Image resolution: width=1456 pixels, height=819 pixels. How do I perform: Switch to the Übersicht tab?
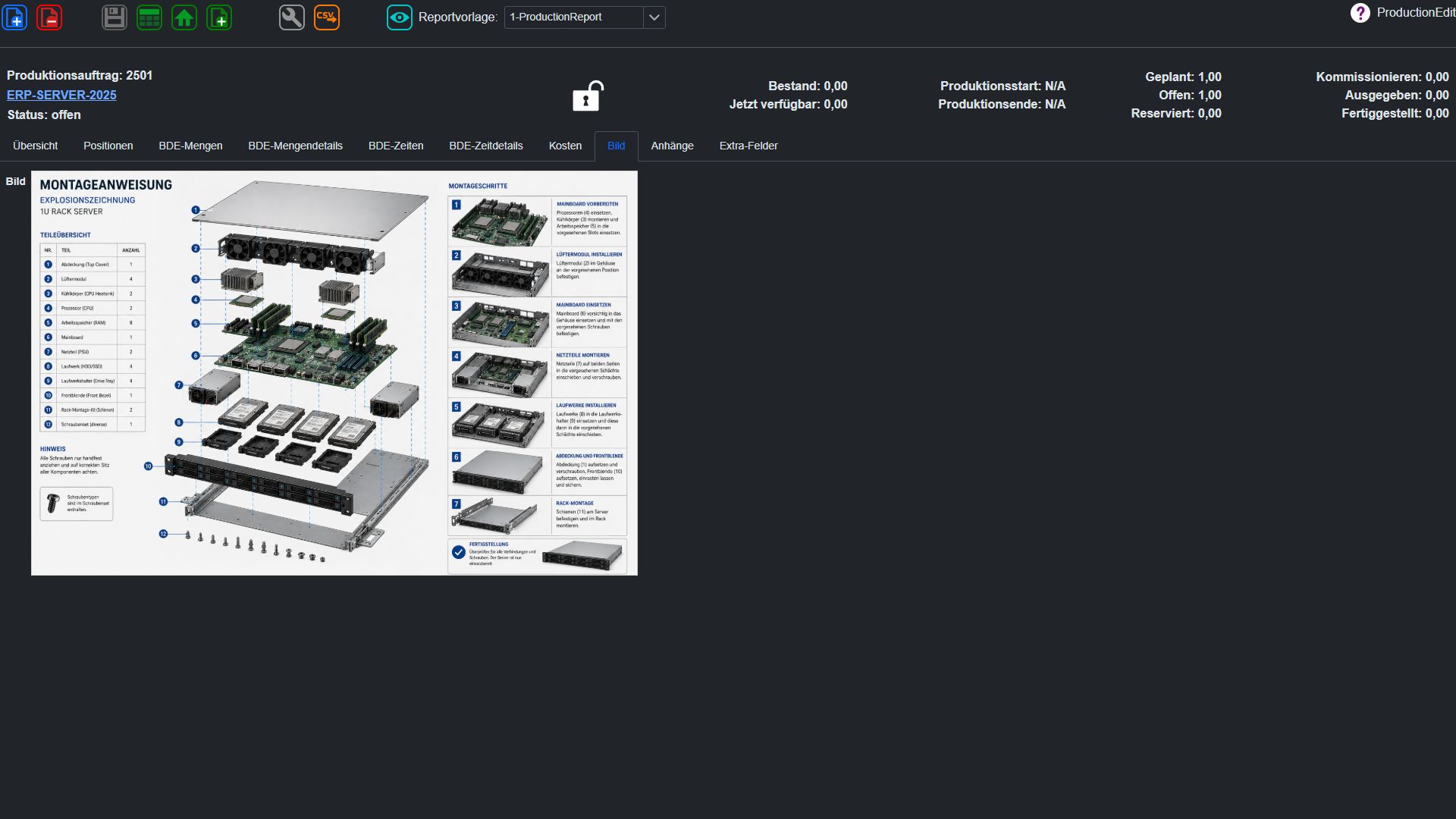[x=36, y=146]
